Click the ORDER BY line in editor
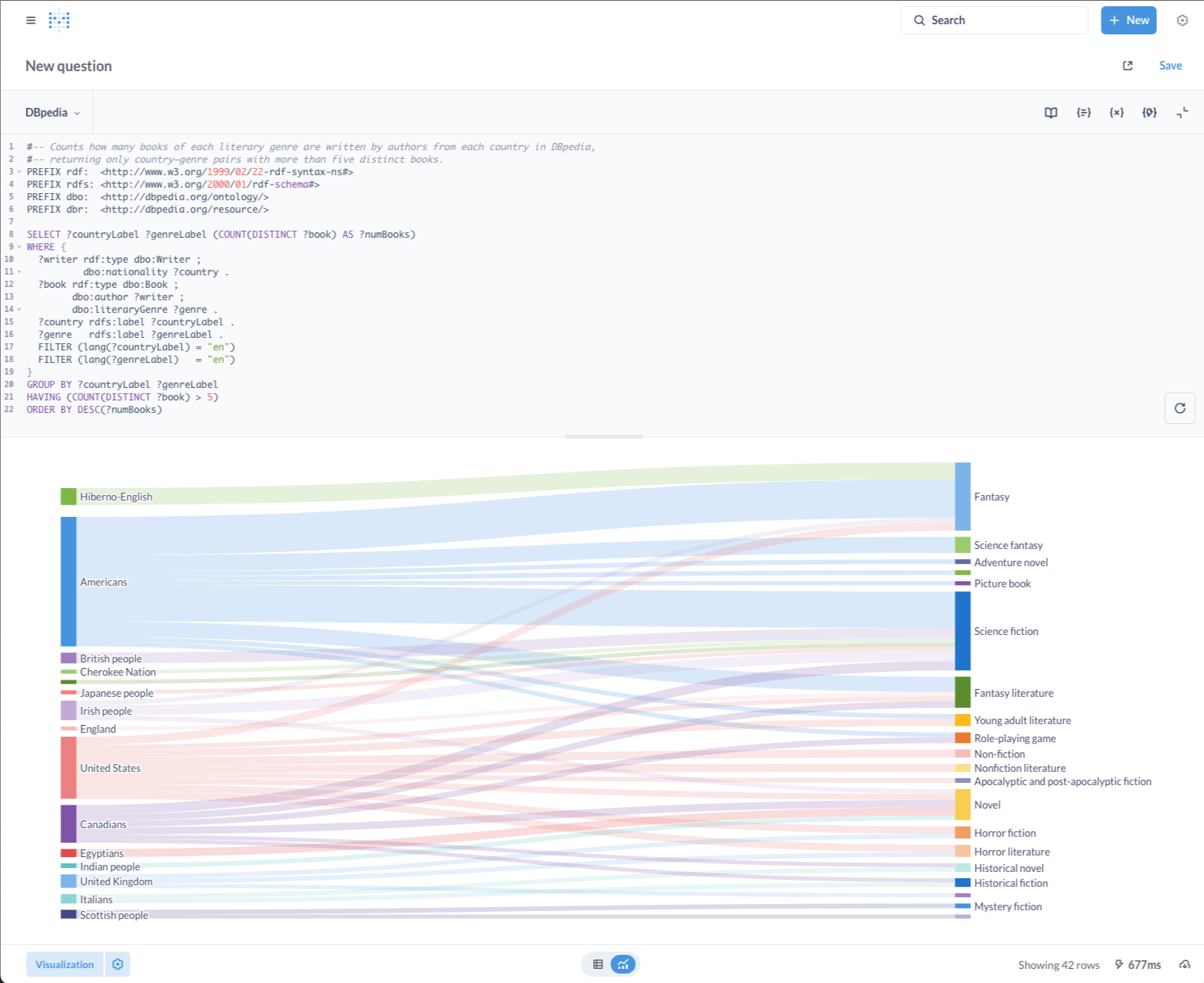 94,410
